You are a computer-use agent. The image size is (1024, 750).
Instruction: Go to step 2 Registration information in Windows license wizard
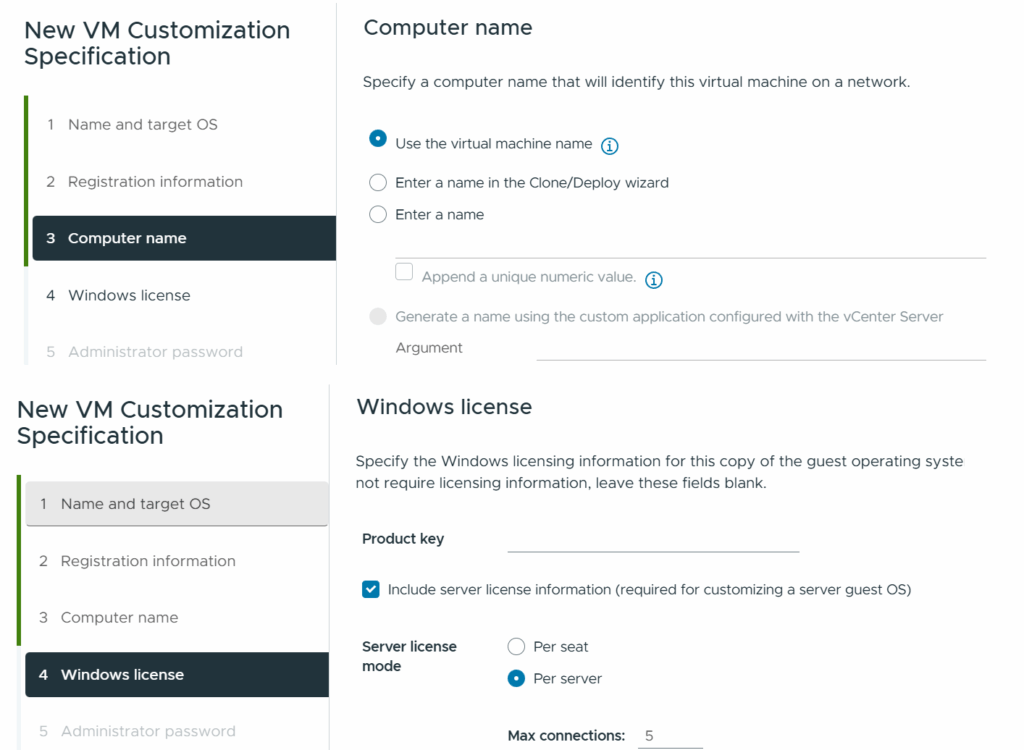177,561
